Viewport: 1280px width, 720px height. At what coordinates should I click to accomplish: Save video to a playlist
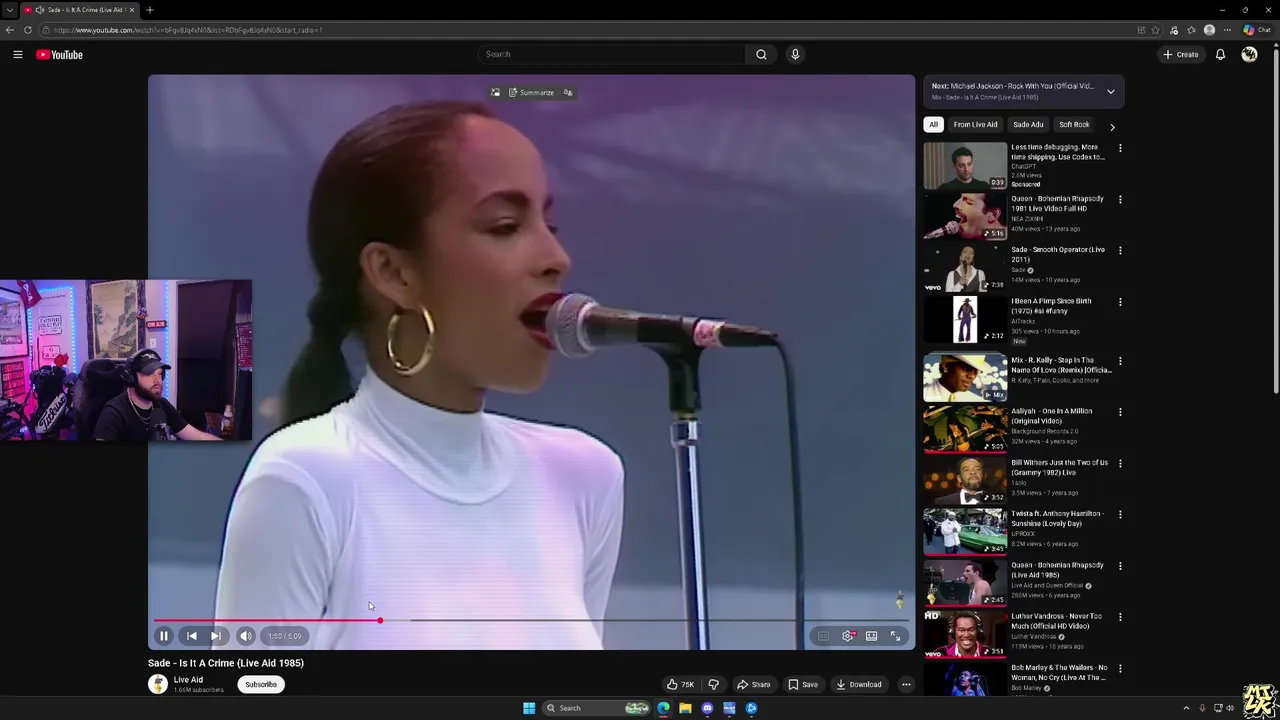coord(803,685)
